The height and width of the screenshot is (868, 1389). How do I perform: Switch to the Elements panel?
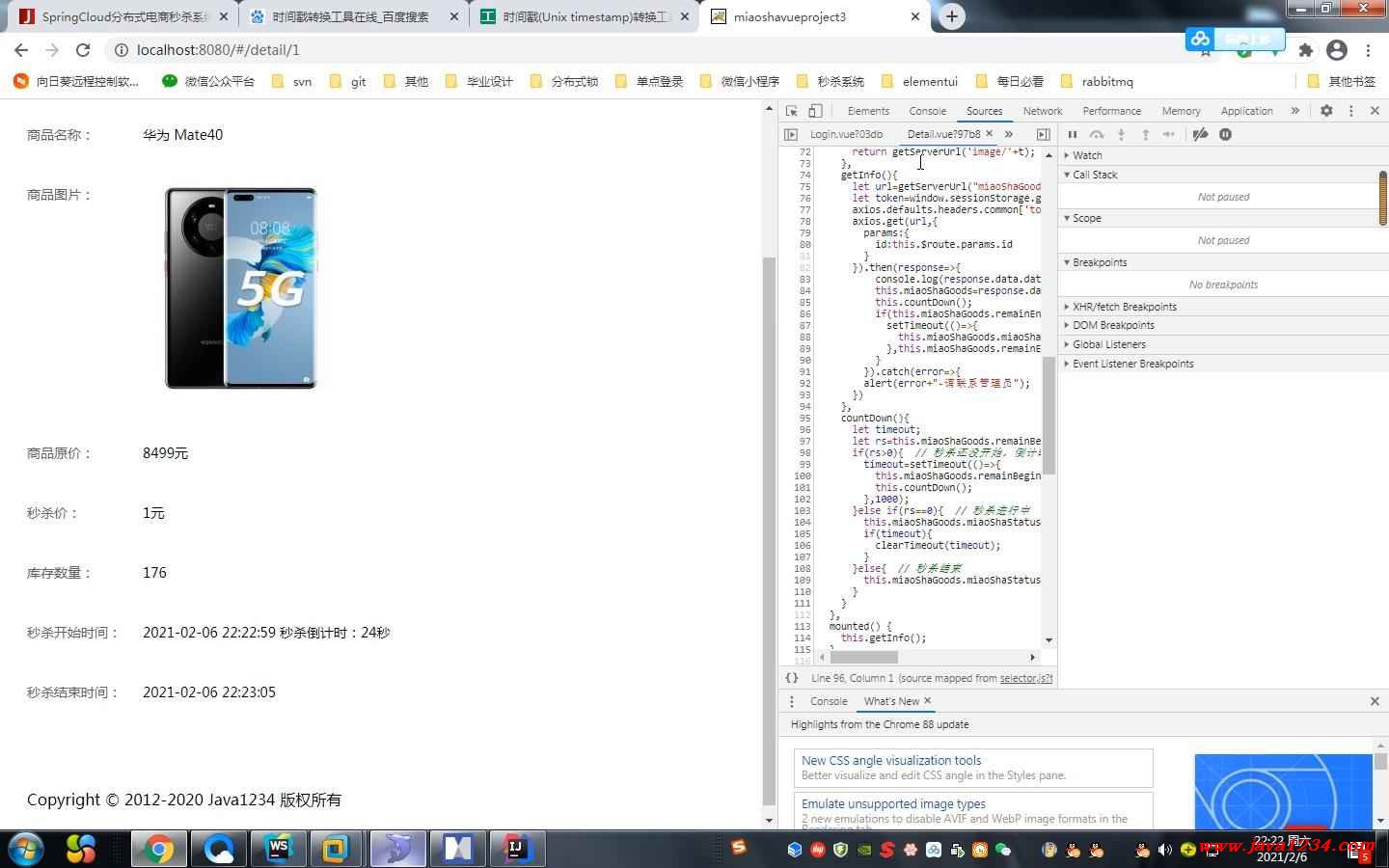[x=868, y=111]
